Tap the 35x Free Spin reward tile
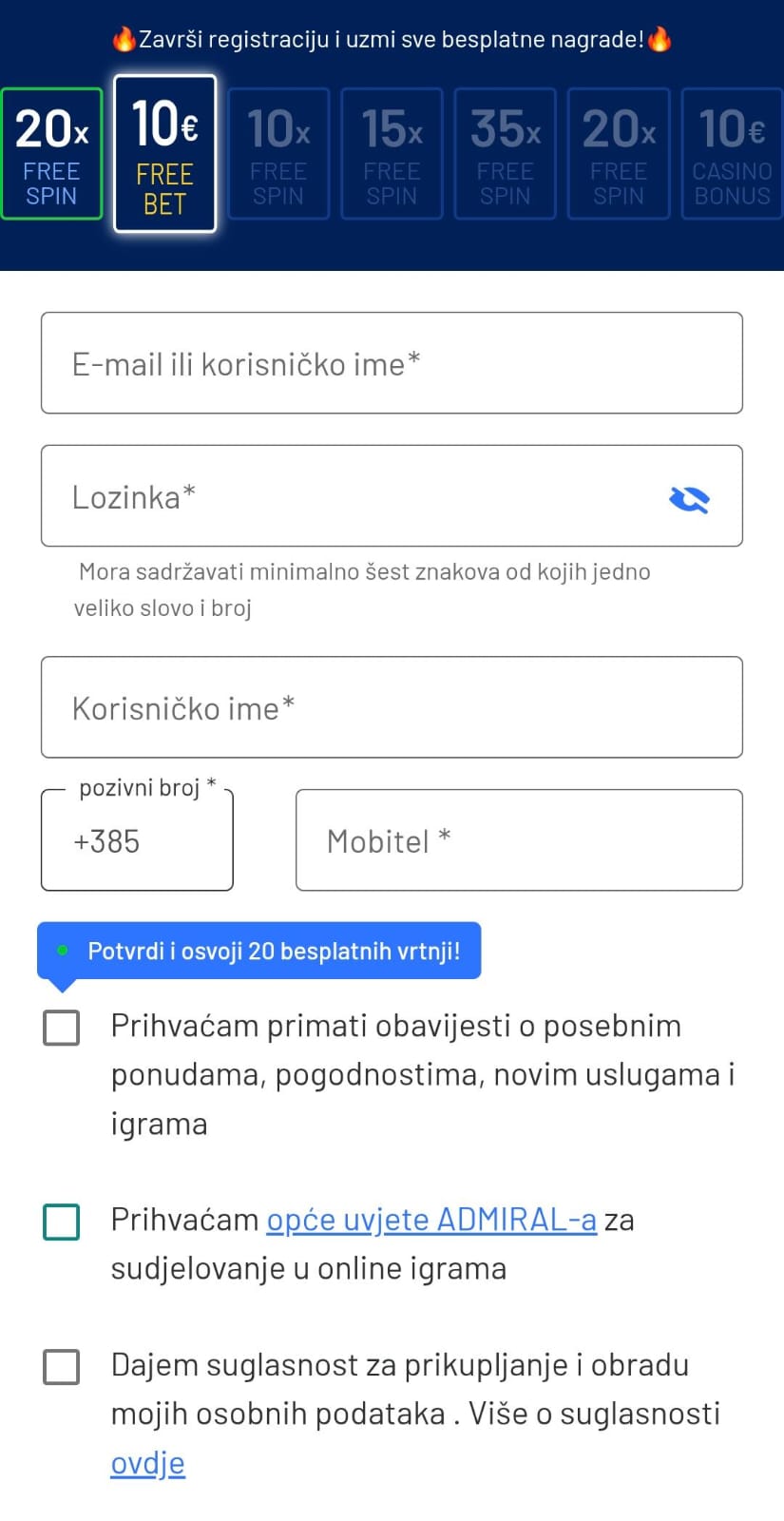The height and width of the screenshot is (1521, 784). [505, 153]
